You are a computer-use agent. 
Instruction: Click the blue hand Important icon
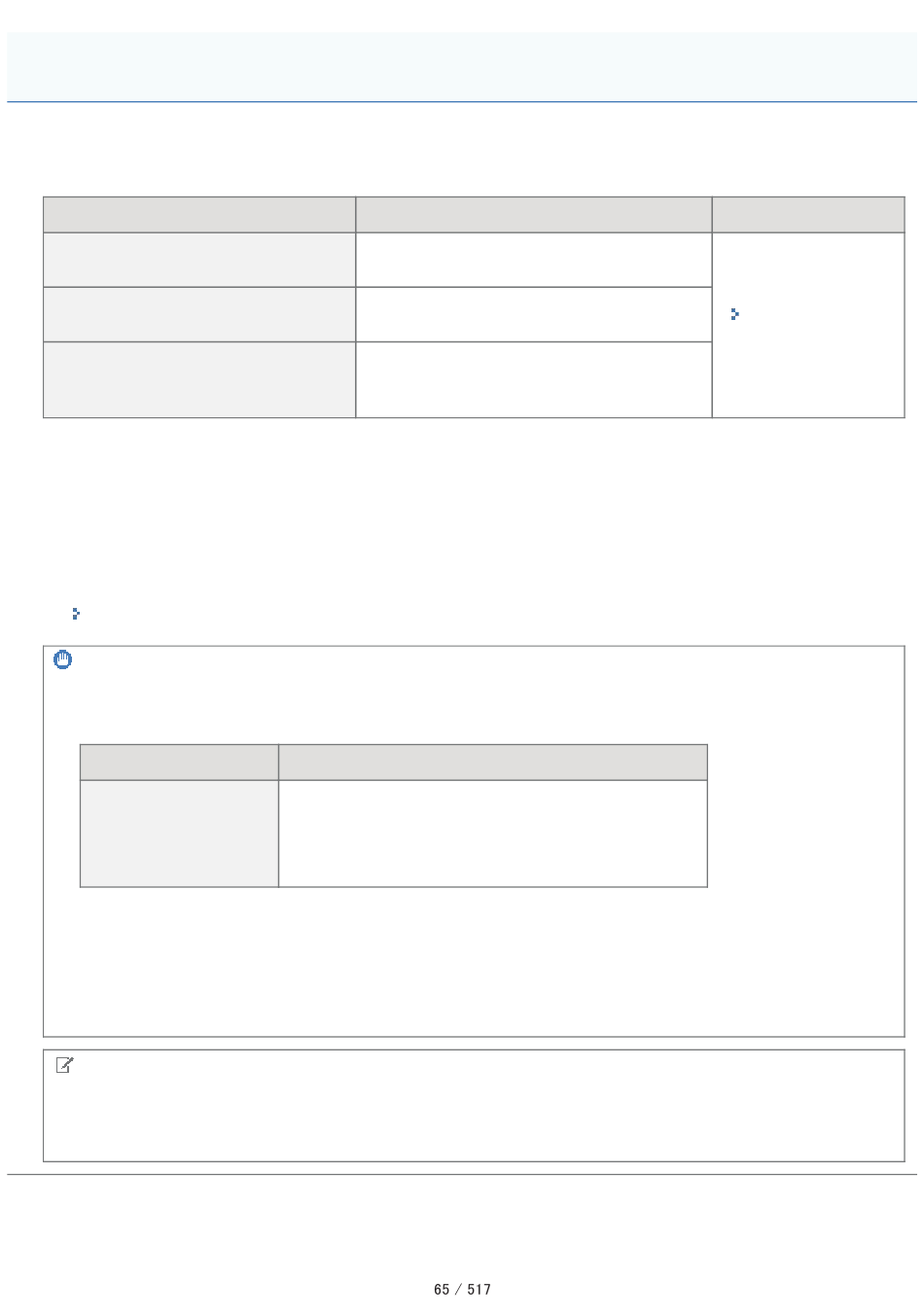[62, 659]
